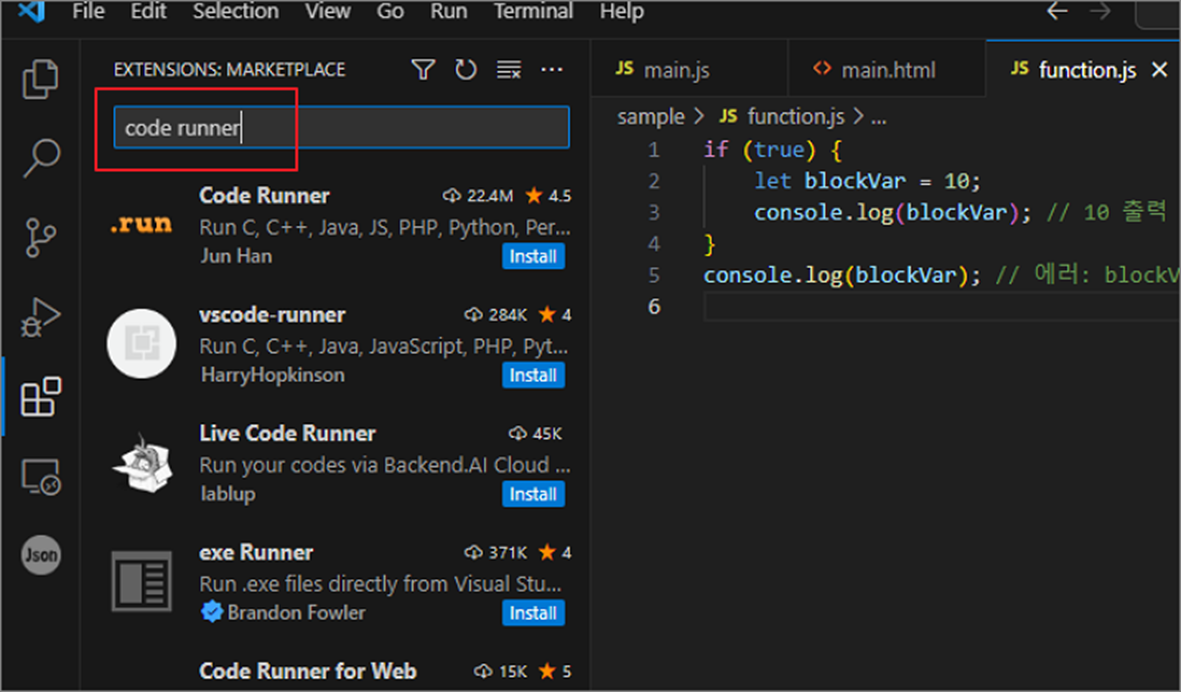1181x692 pixels.
Task: Open Code Runner for Web entry
Action: pos(307,671)
